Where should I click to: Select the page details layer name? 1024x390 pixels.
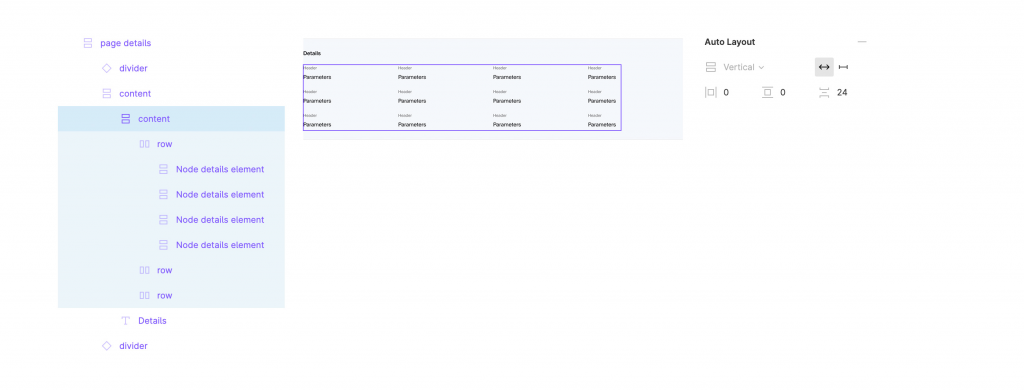click(125, 43)
